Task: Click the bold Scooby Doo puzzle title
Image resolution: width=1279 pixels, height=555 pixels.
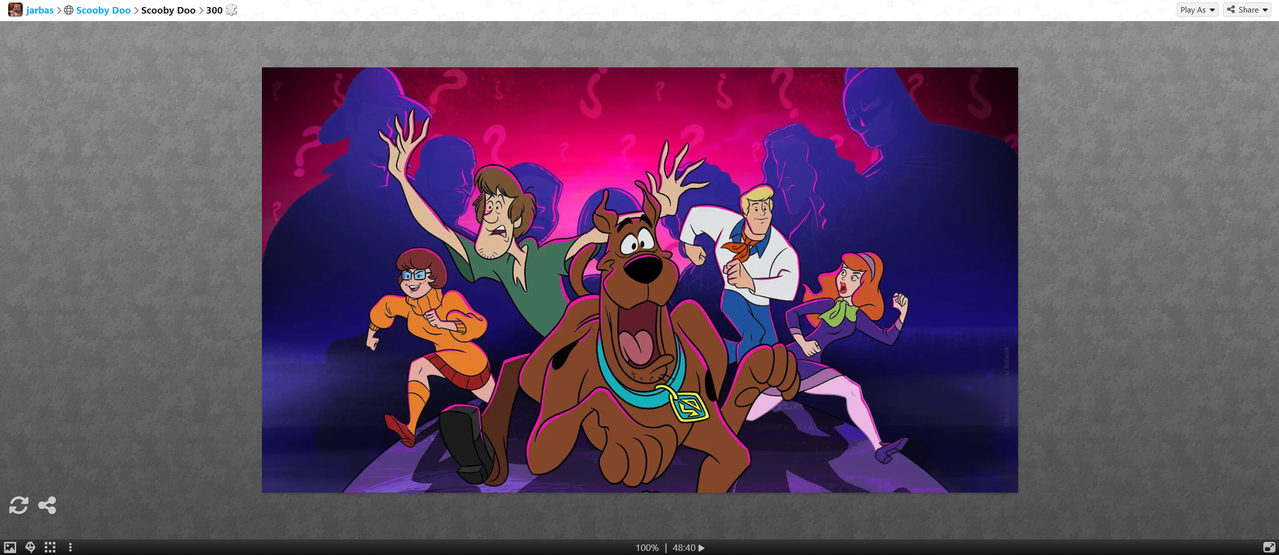Action: (x=168, y=10)
